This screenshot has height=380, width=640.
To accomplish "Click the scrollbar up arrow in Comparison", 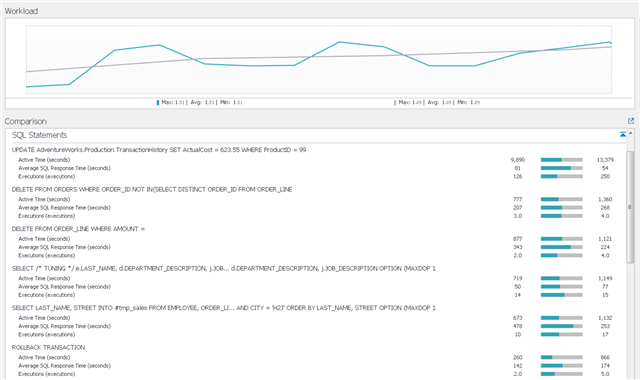I will (x=630, y=133).
